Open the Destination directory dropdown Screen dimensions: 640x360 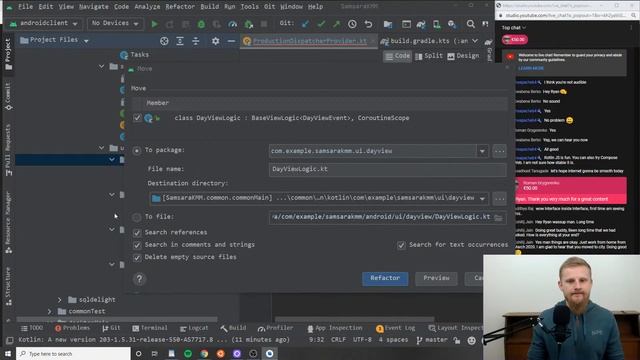coord(482,199)
